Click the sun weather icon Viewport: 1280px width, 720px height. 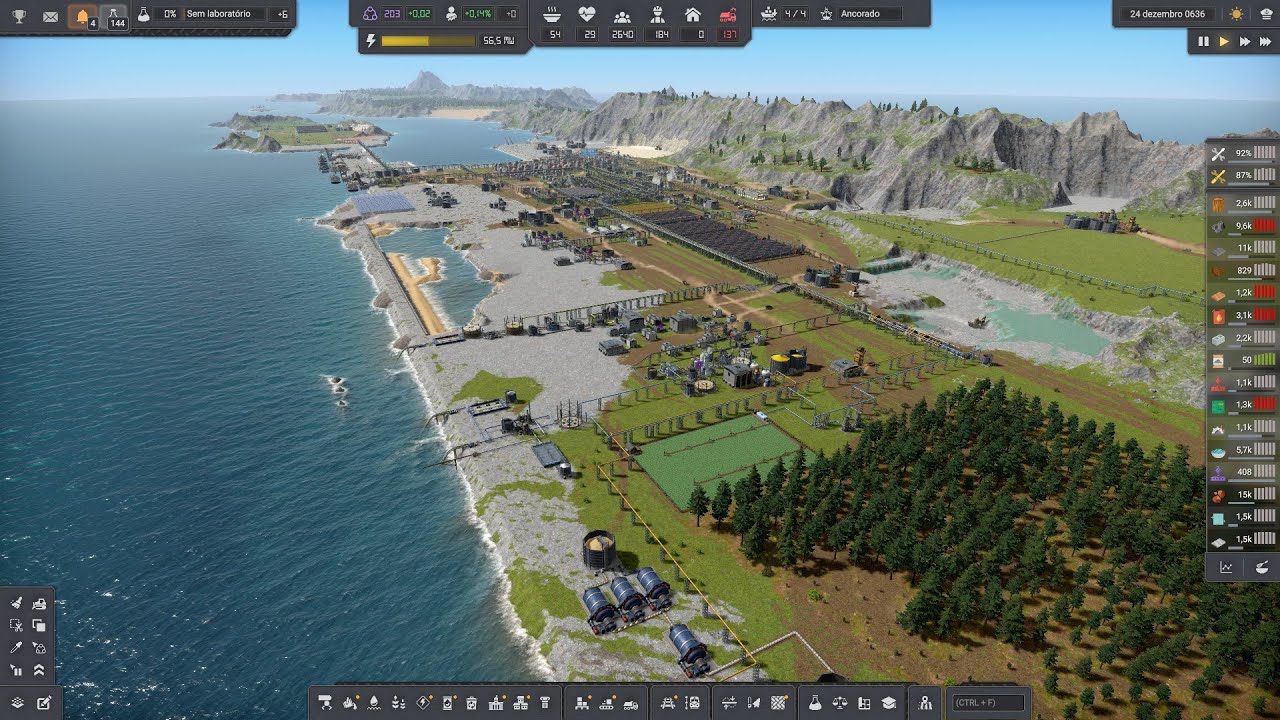(1236, 14)
